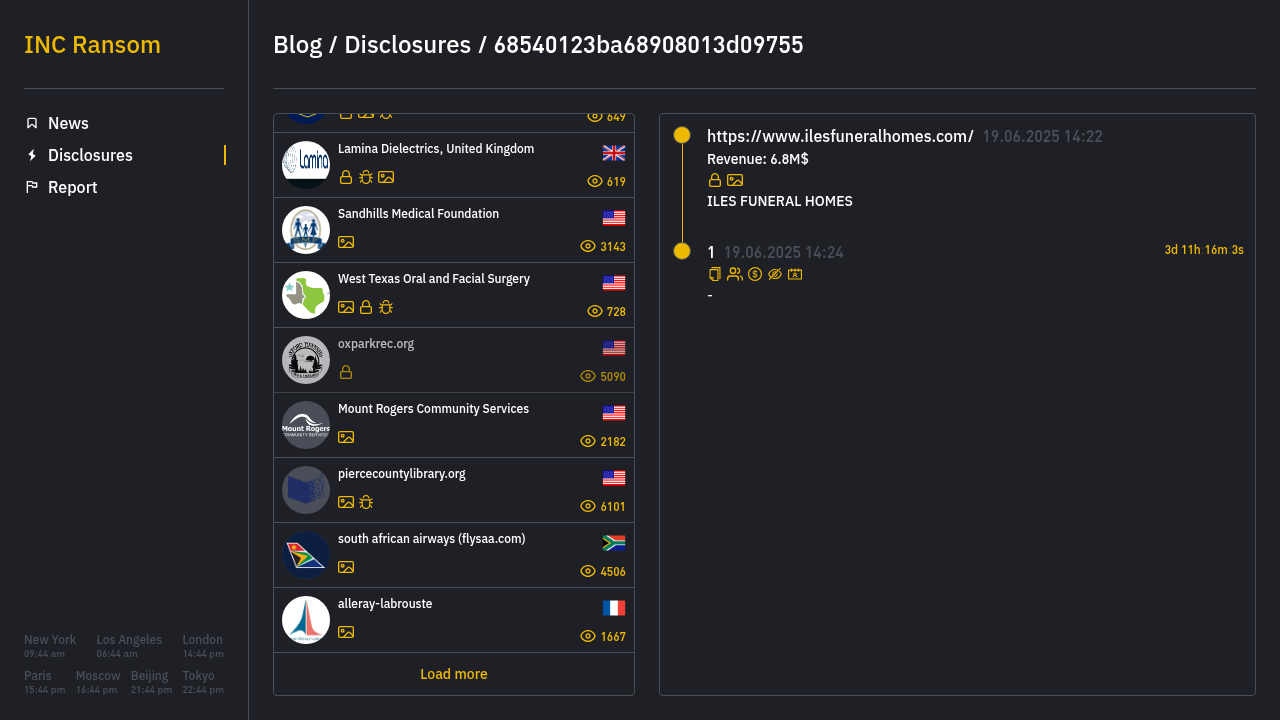The width and height of the screenshot is (1280, 720).
Task: Click the ILES FUNERAL HOMES description text
Action: point(780,201)
